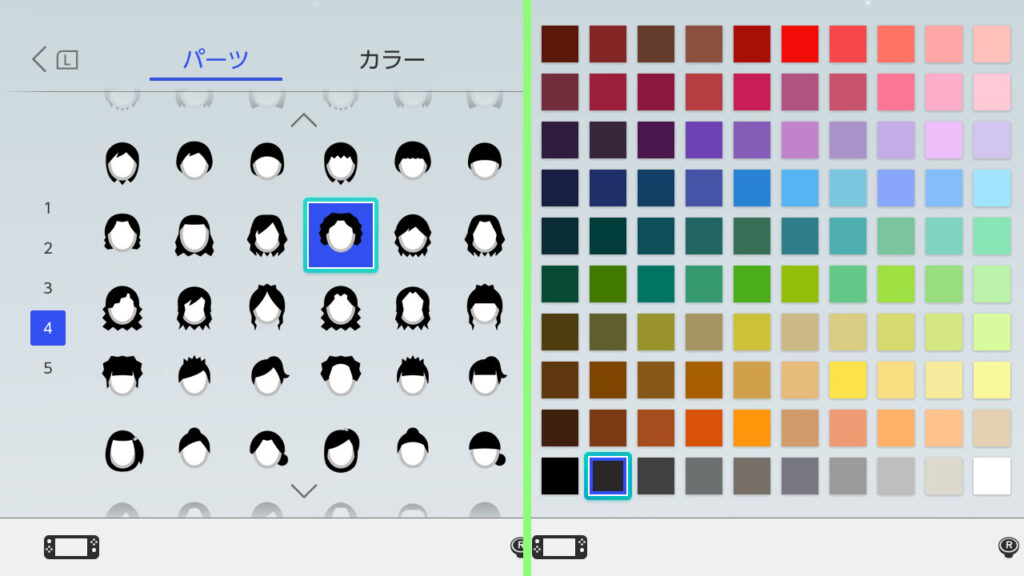Jump to hairstyle page 1
This screenshot has width=1024, height=576.
[x=48, y=208]
